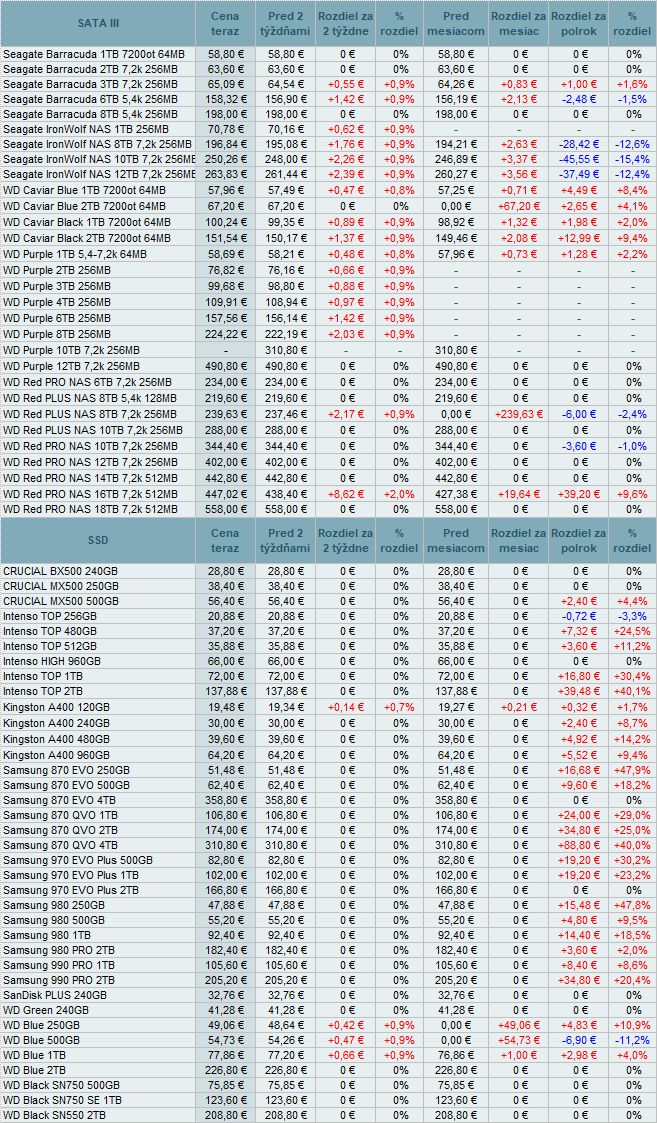This screenshot has width=657, height=1123.
Task: Select Kingston A400 960GB row name
Action: tap(57, 756)
